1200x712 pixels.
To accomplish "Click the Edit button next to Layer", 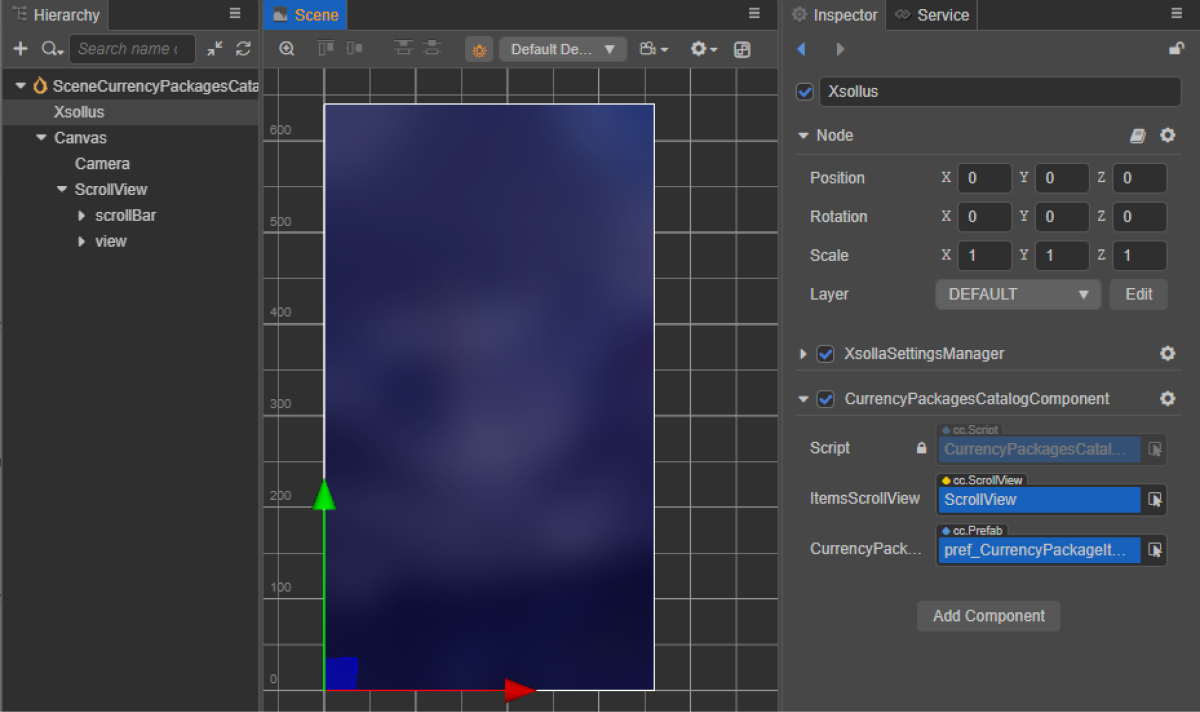I will click(1138, 295).
